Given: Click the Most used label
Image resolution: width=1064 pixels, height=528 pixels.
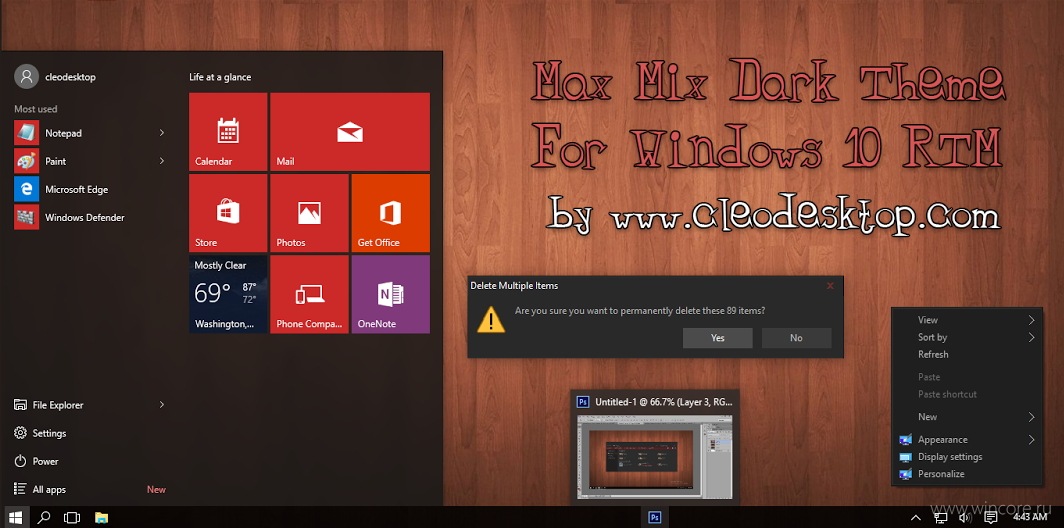Looking at the screenshot, I should pos(35,109).
